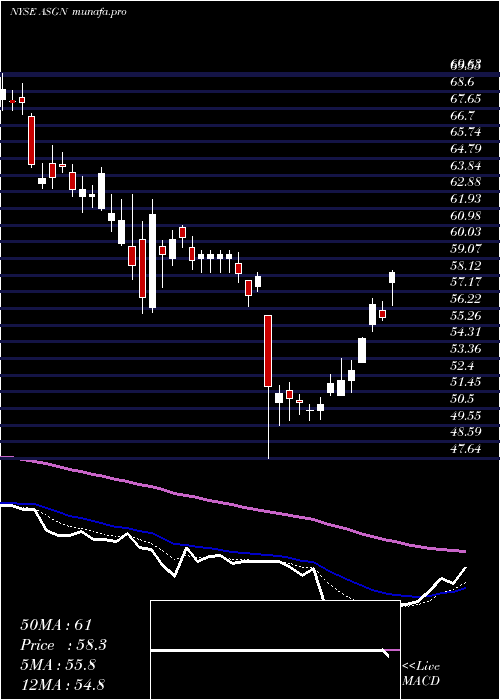Click the last white candle near 58
This screenshot has width=500, height=700.
pos(392,277)
